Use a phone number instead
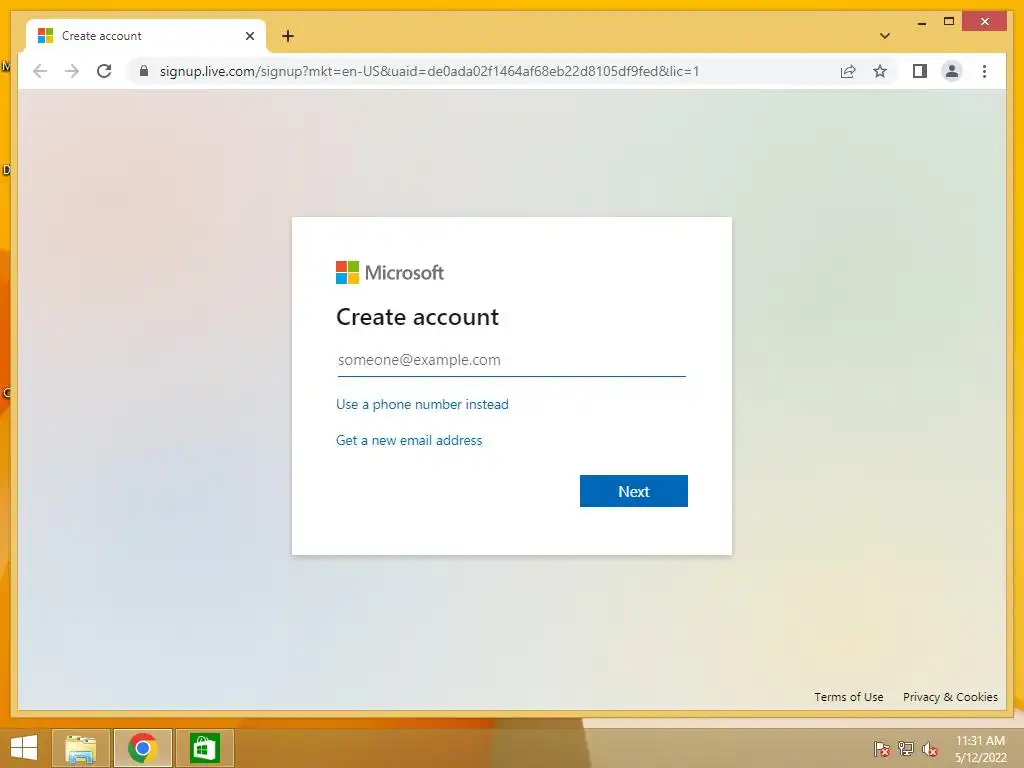Image resolution: width=1024 pixels, height=768 pixels. (422, 404)
